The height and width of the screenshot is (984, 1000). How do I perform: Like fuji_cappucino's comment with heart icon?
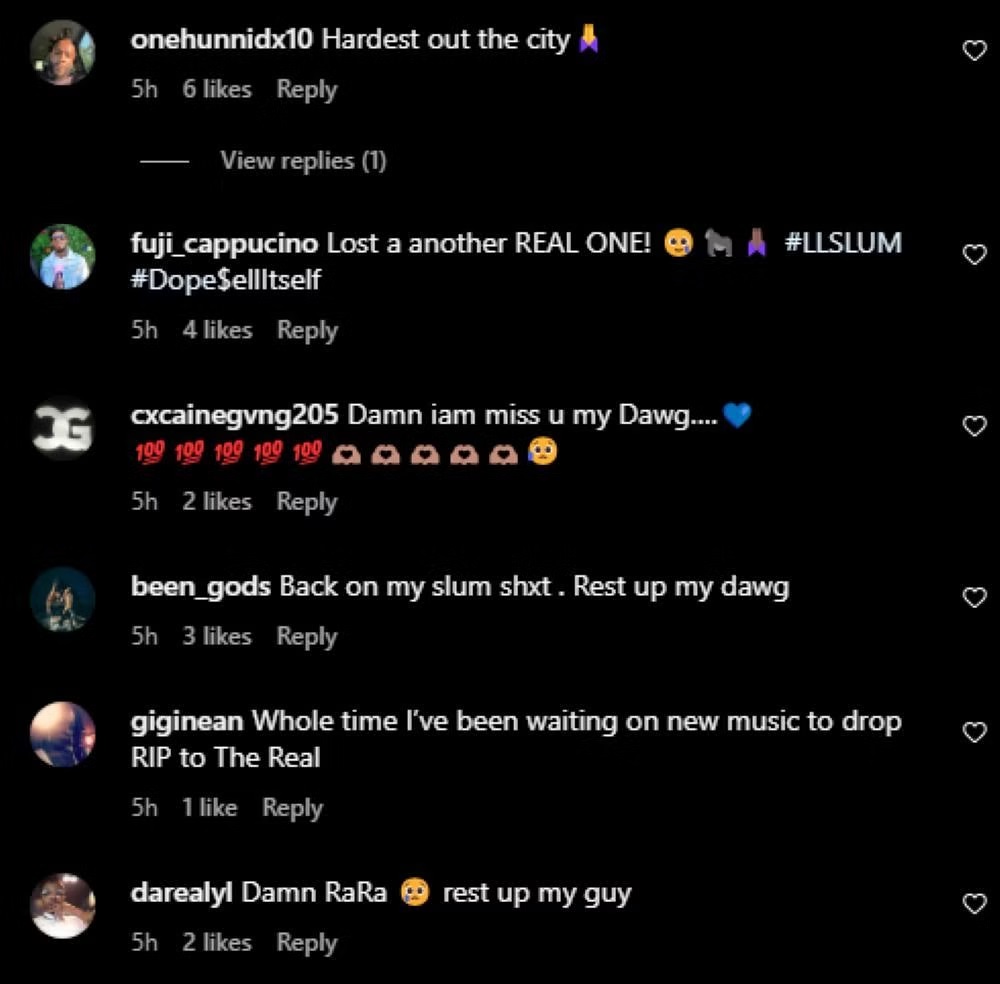pos(974,254)
